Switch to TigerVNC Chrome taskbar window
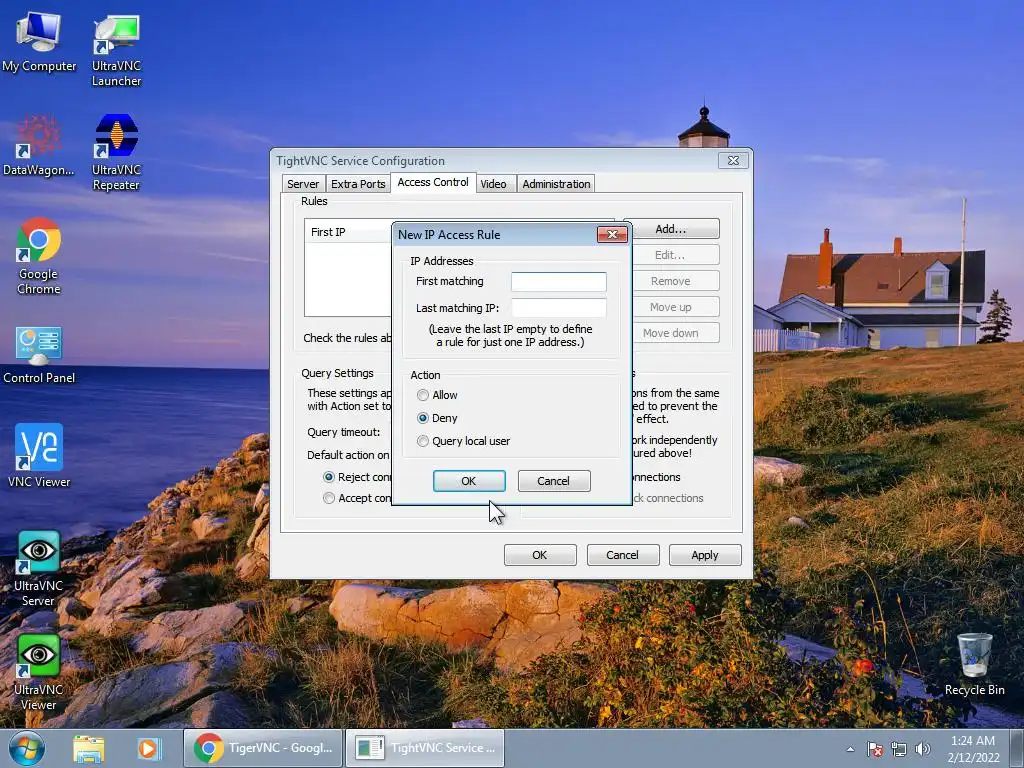Screen dimensions: 1024x768 263,748
